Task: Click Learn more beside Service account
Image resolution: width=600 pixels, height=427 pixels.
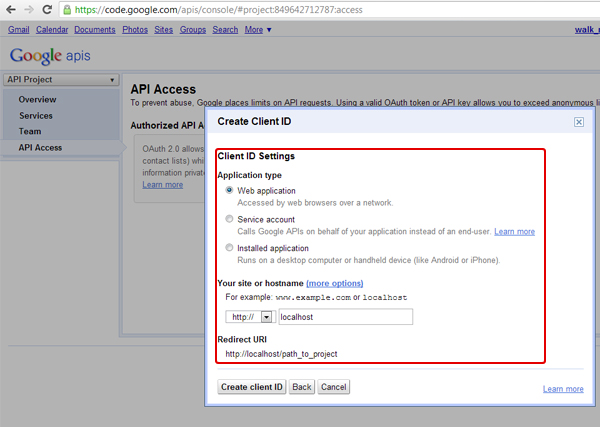Action: coord(515,231)
